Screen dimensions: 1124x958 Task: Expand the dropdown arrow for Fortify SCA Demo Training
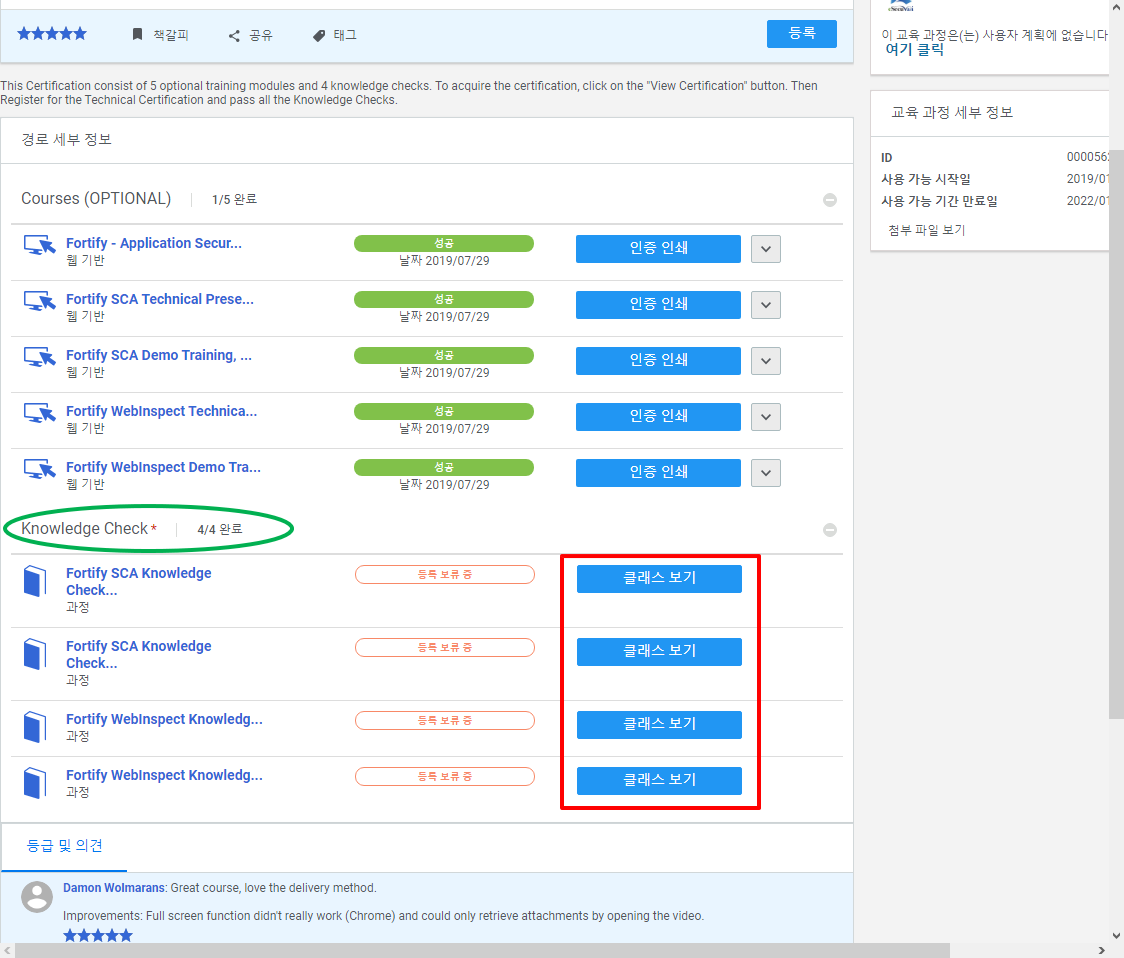tap(766, 361)
